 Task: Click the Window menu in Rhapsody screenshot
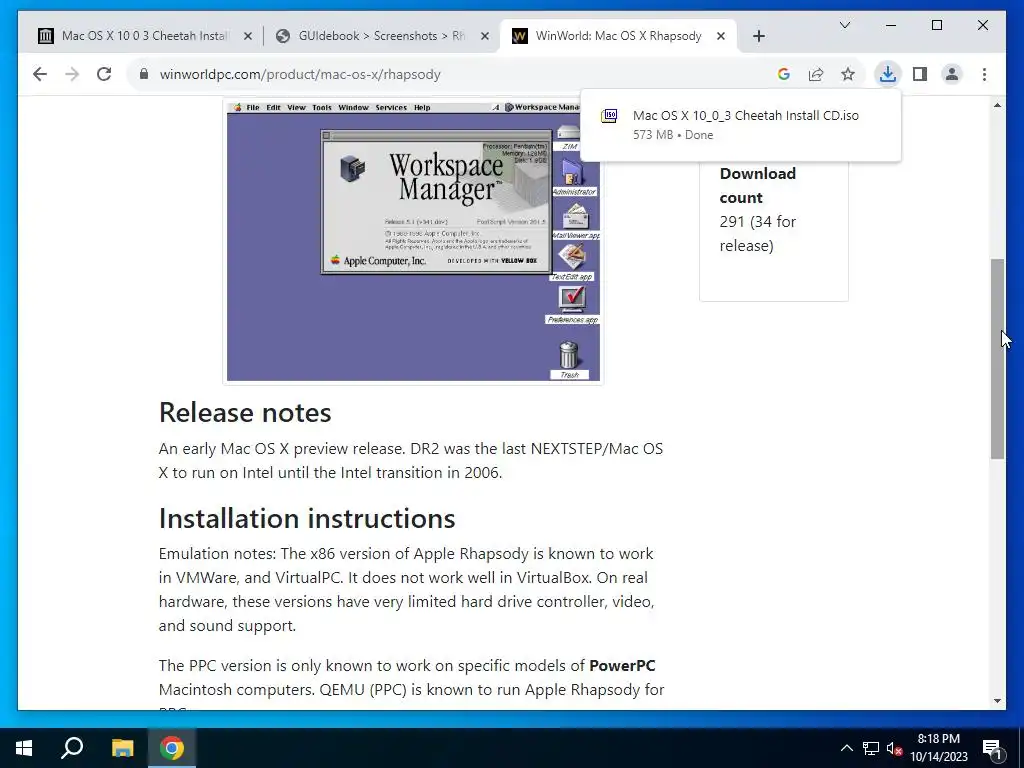tap(353, 108)
